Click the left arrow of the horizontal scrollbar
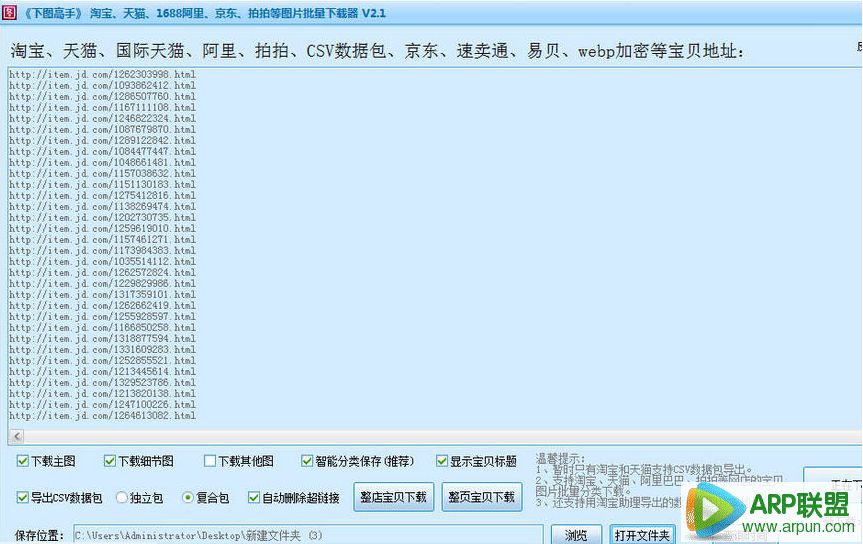This screenshot has width=863, height=544. [x=17, y=437]
